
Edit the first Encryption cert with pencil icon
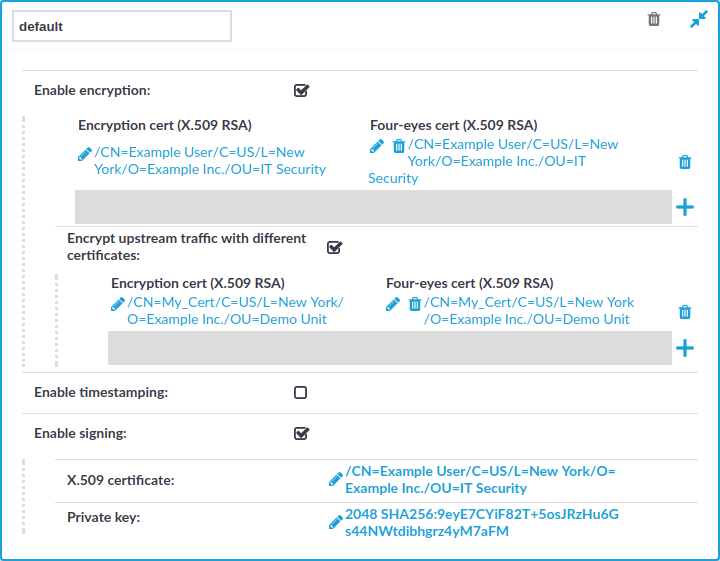(x=84, y=154)
